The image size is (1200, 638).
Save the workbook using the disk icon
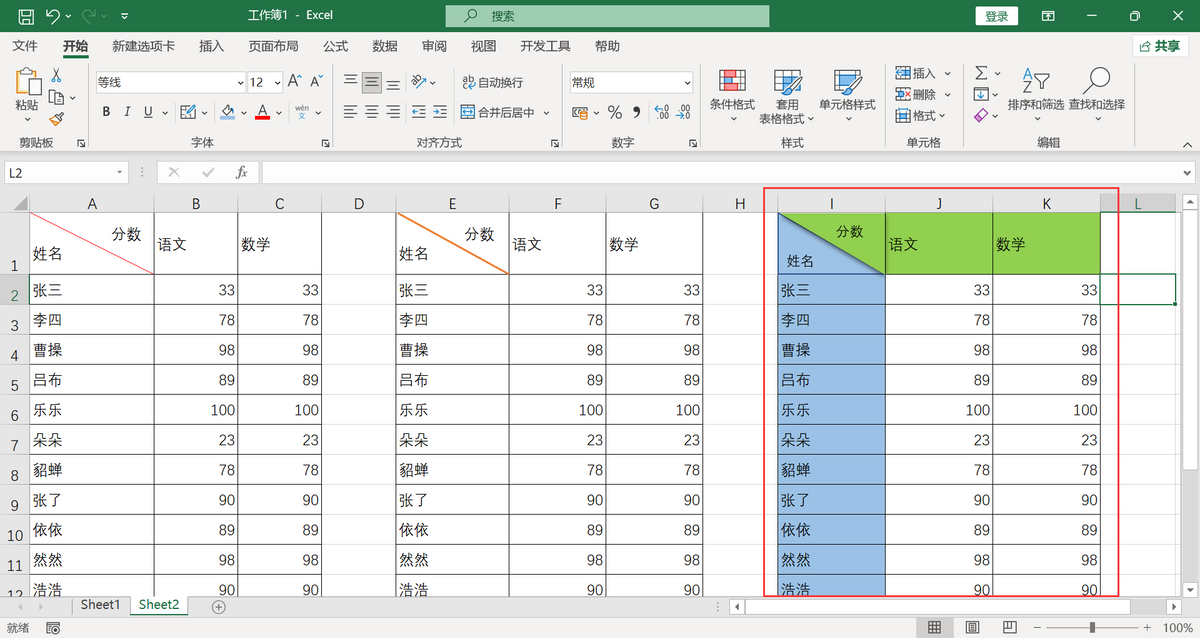(26, 16)
